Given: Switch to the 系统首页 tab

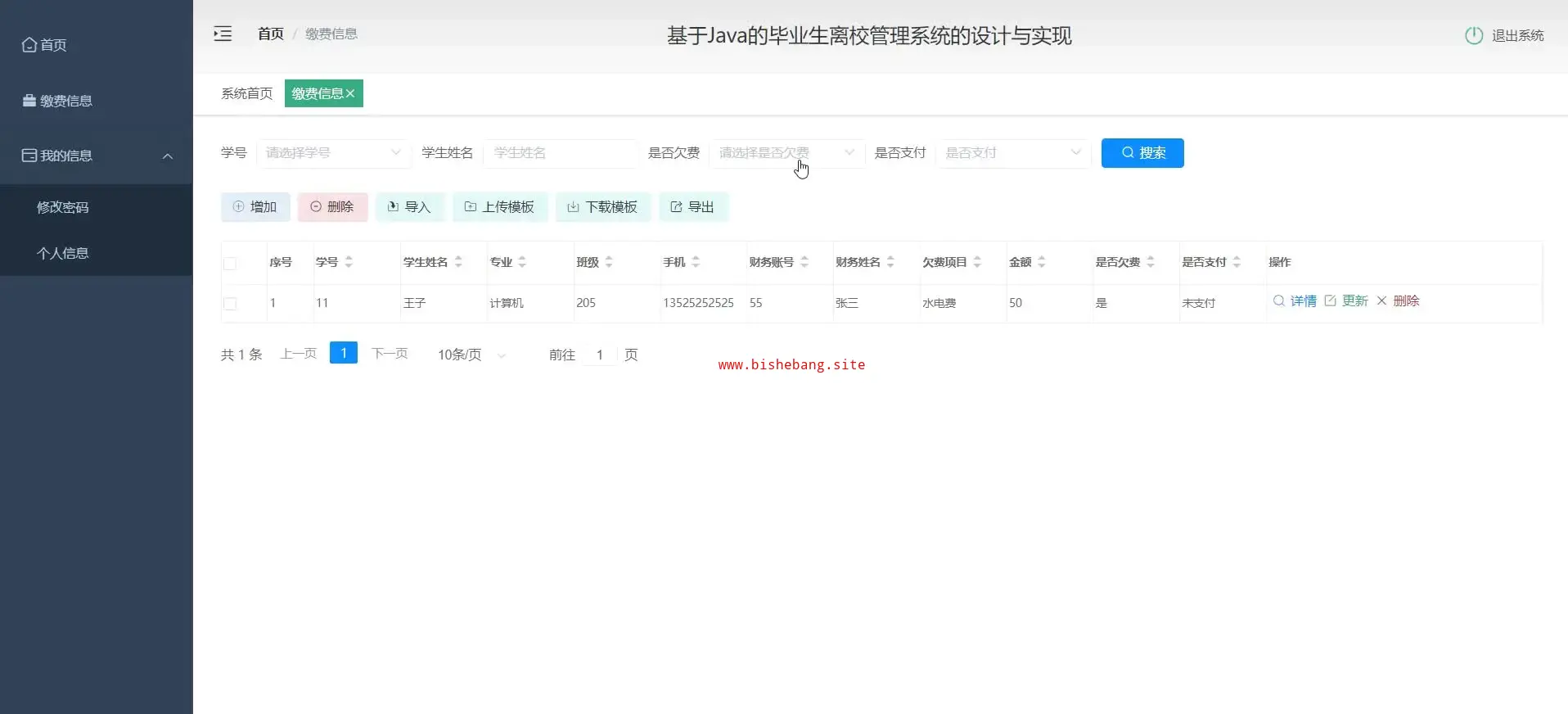Looking at the screenshot, I should [x=246, y=93].
